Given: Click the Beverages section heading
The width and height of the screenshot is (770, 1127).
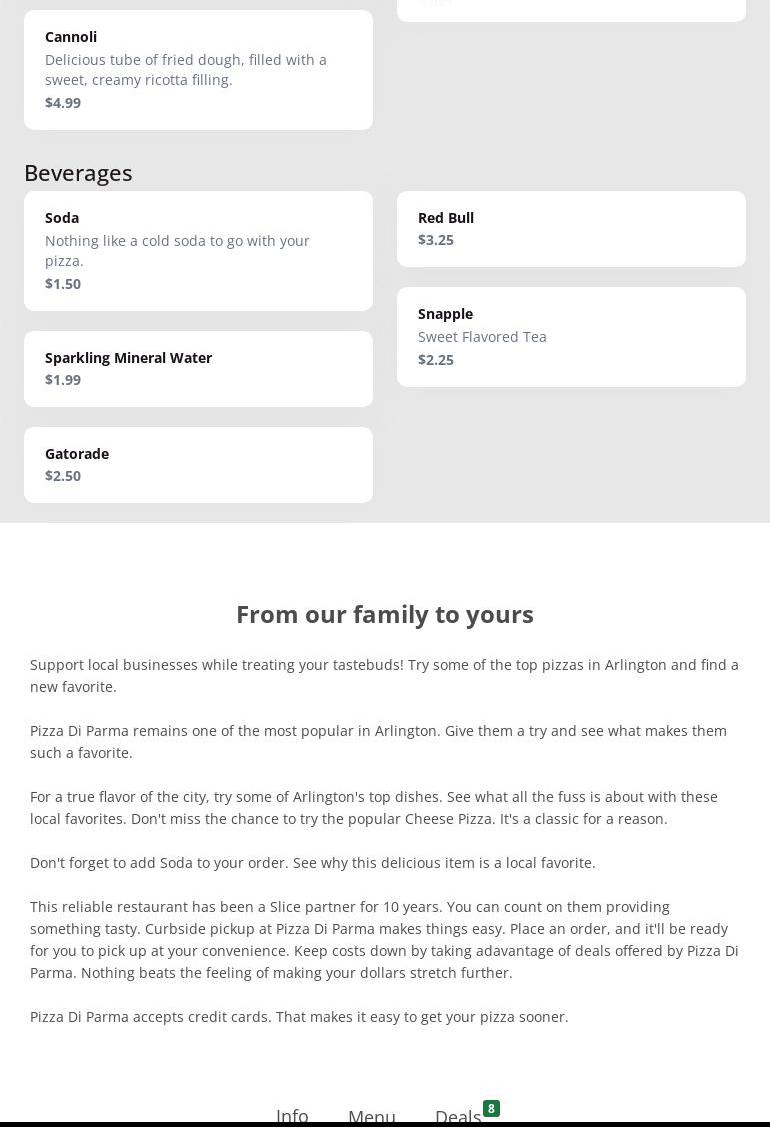Looking at the screenshot, I should [x=78, y=172].
